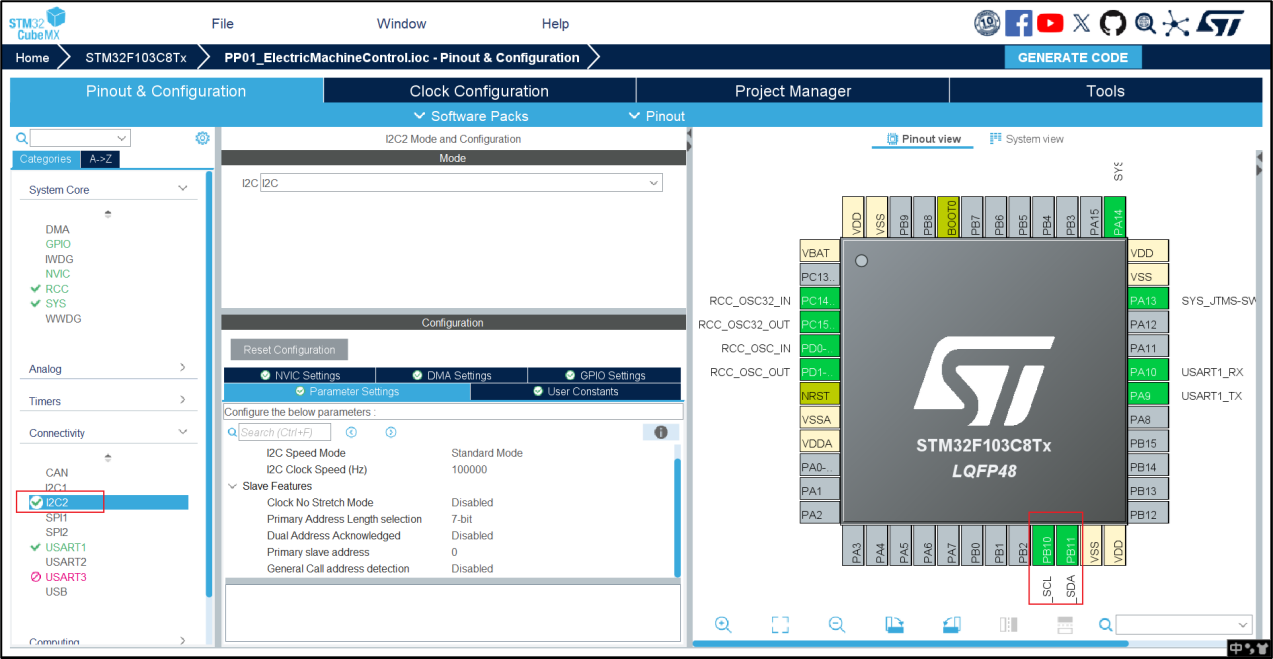The image size is (1273, 659).
Task: Toggle the Categories view button
Action: 45,159
